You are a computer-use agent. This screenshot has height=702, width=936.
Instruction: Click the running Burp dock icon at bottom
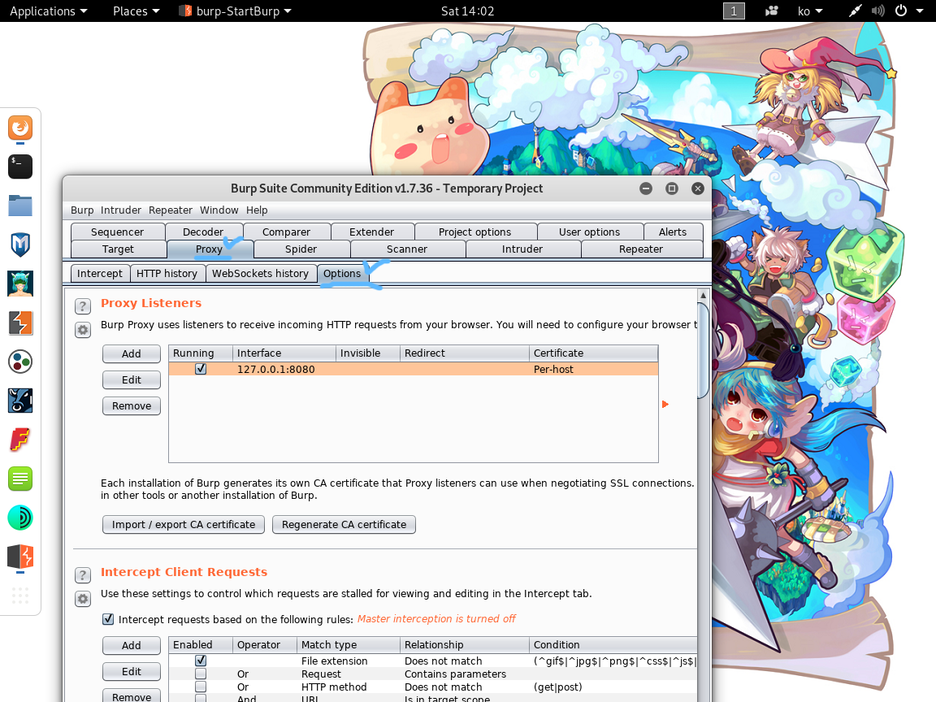20,557
